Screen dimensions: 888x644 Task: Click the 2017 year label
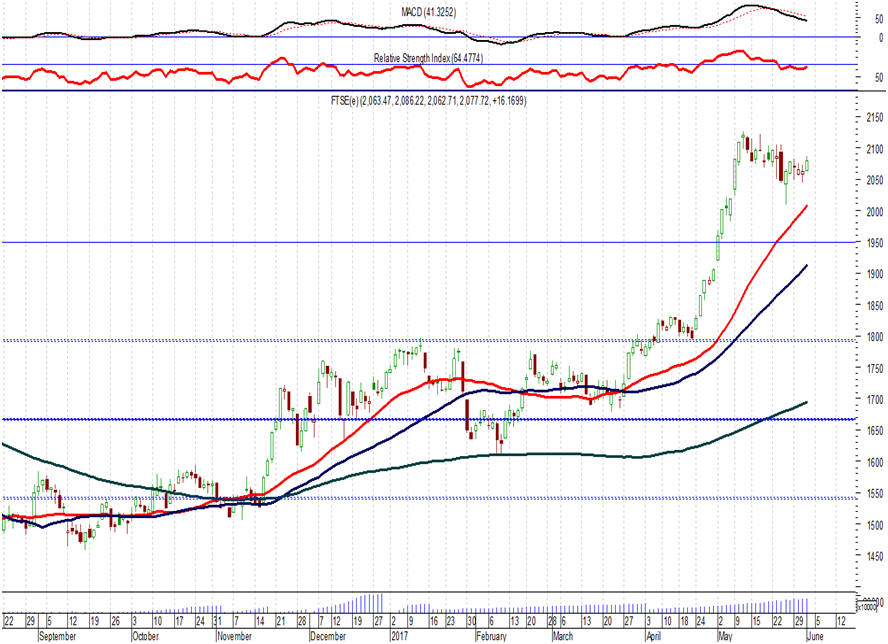click(x=399, y=637)
